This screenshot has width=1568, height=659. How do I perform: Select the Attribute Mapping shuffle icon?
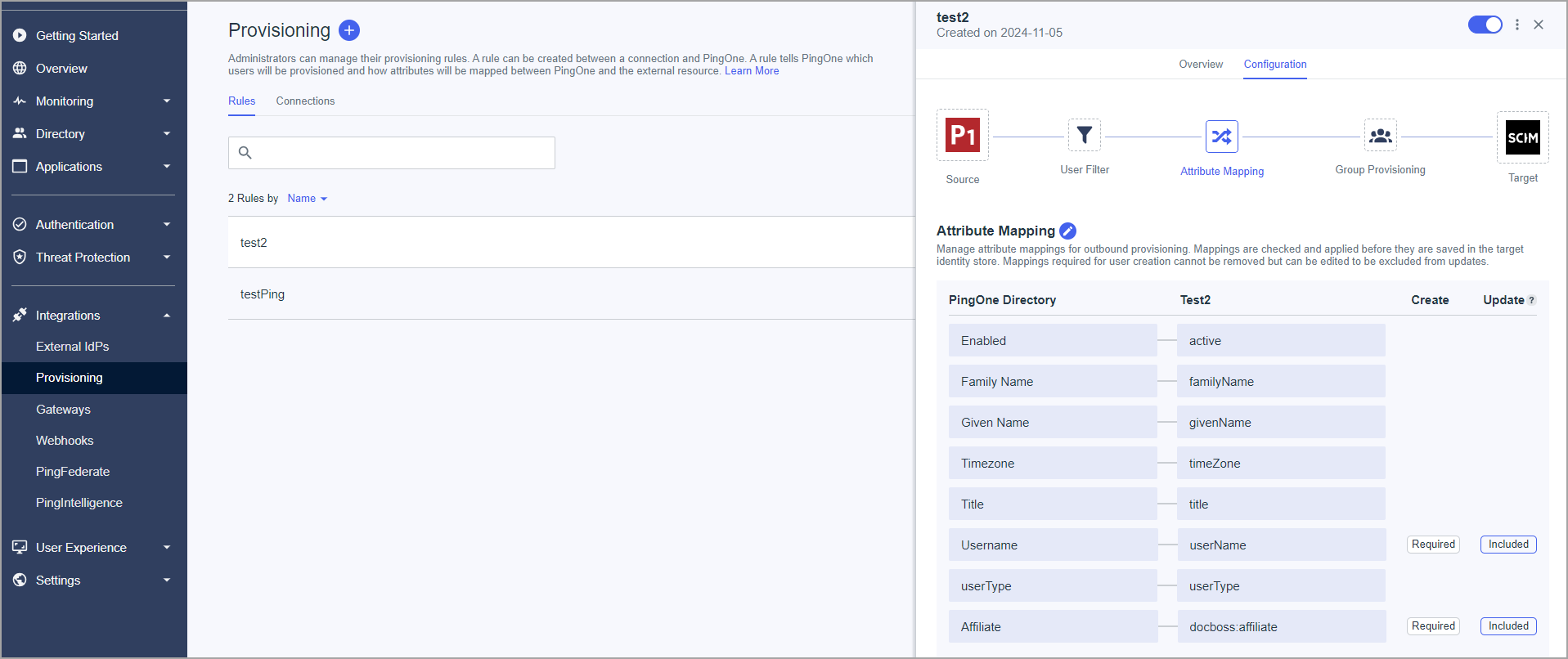pyautogui.click(x=1222, y=137)
